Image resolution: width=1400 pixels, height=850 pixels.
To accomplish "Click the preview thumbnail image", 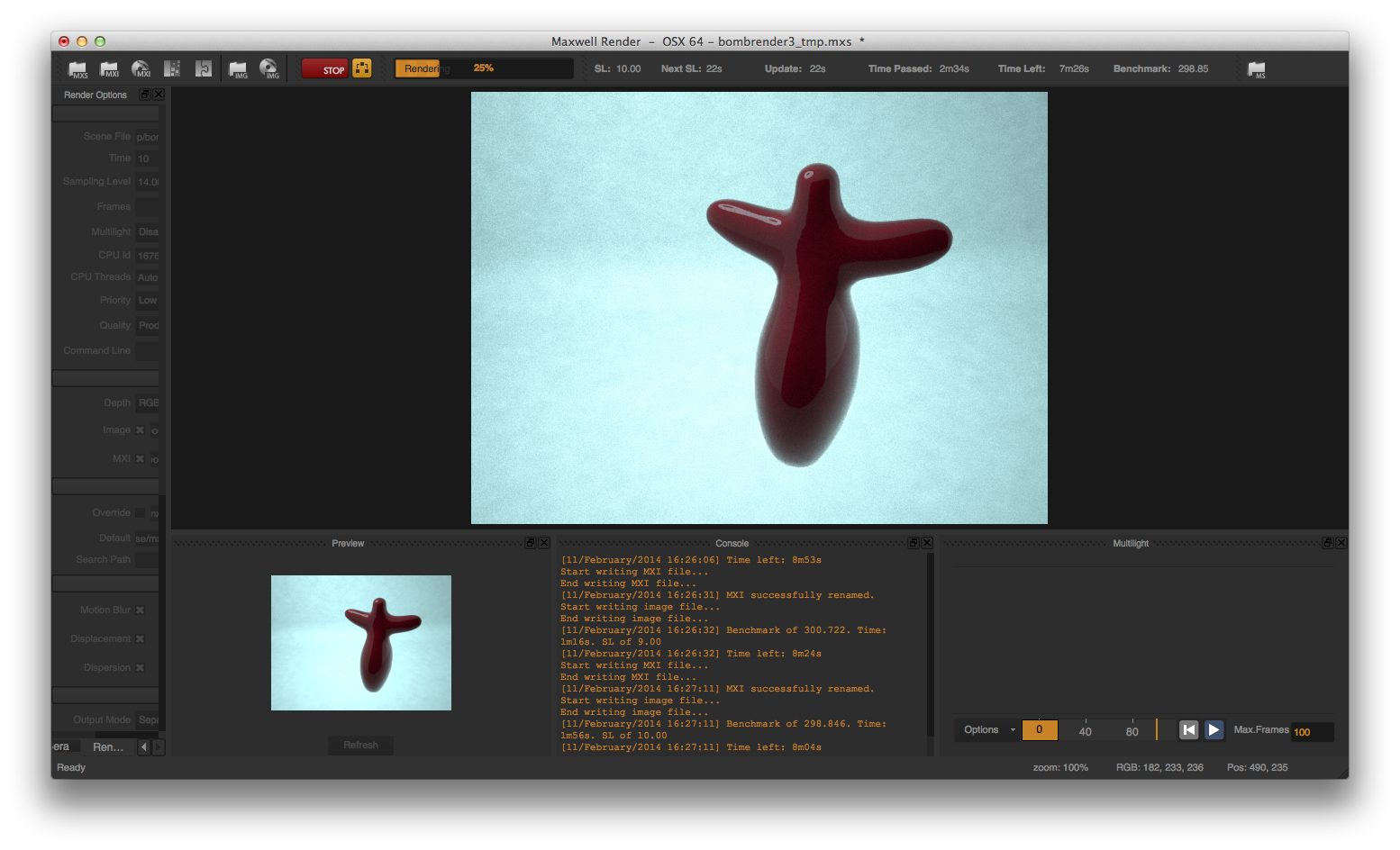I will [x=361, y=643].
